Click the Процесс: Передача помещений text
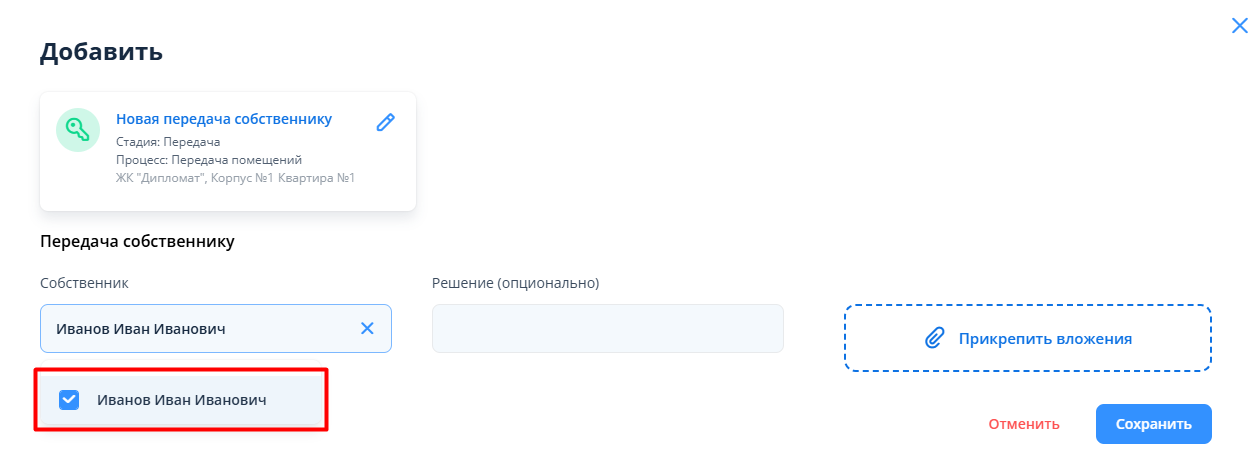The image size is (1260, 467). [209, 160]
